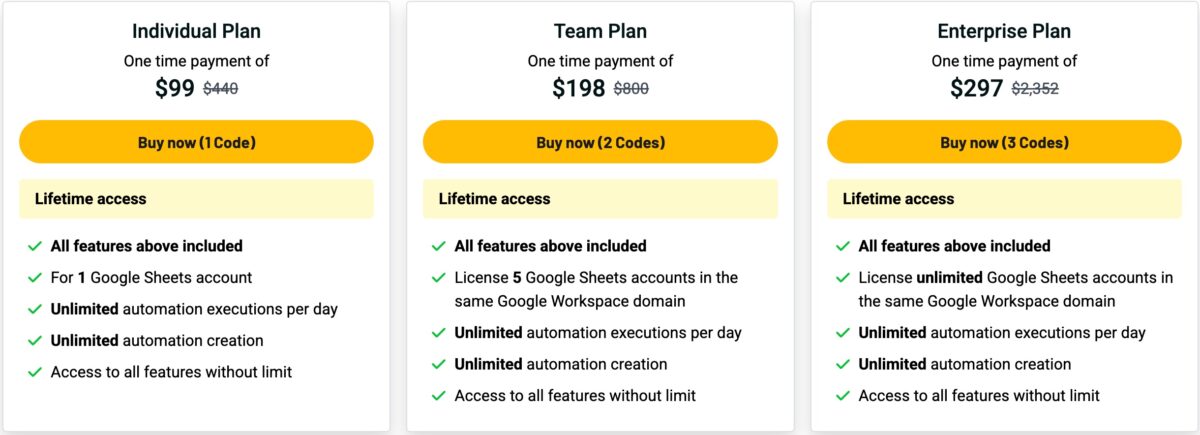Image resolution: width=1200 pixels, height=435 pixels.
Task: Click the crossed-out $800 Team price
Action: 631,89
